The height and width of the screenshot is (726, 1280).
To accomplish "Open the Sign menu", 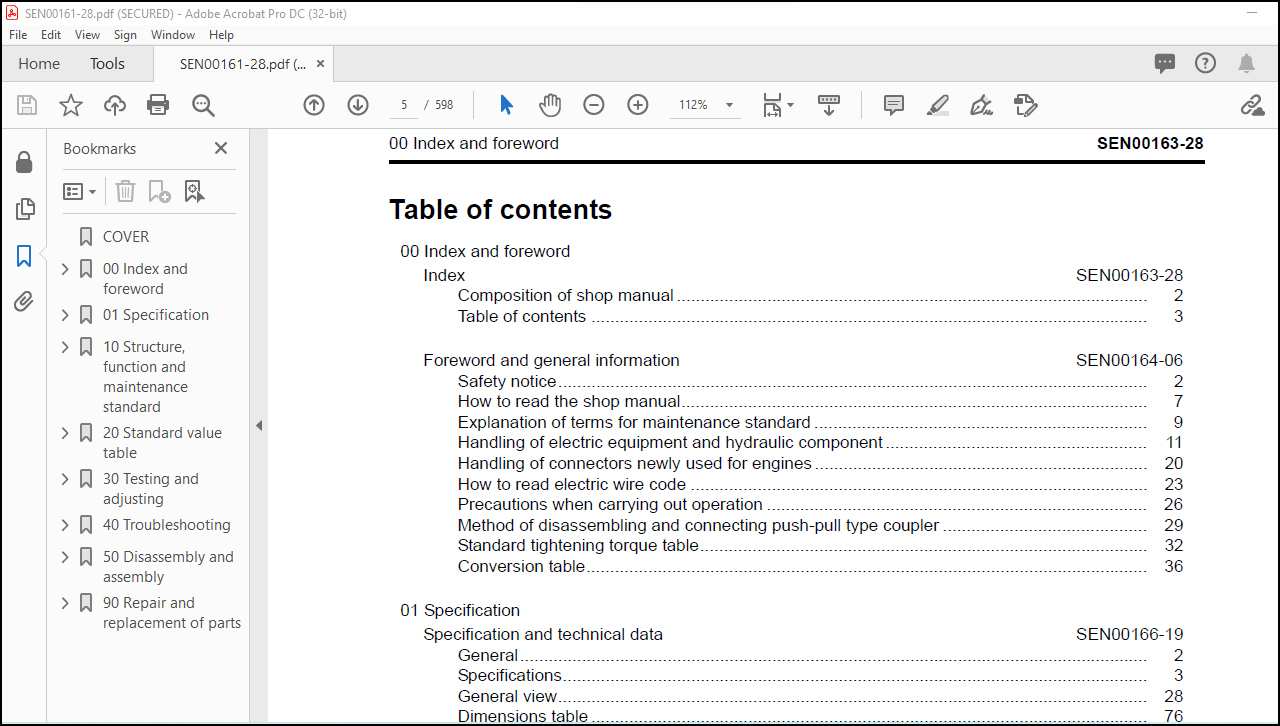I will click(125, 34).
